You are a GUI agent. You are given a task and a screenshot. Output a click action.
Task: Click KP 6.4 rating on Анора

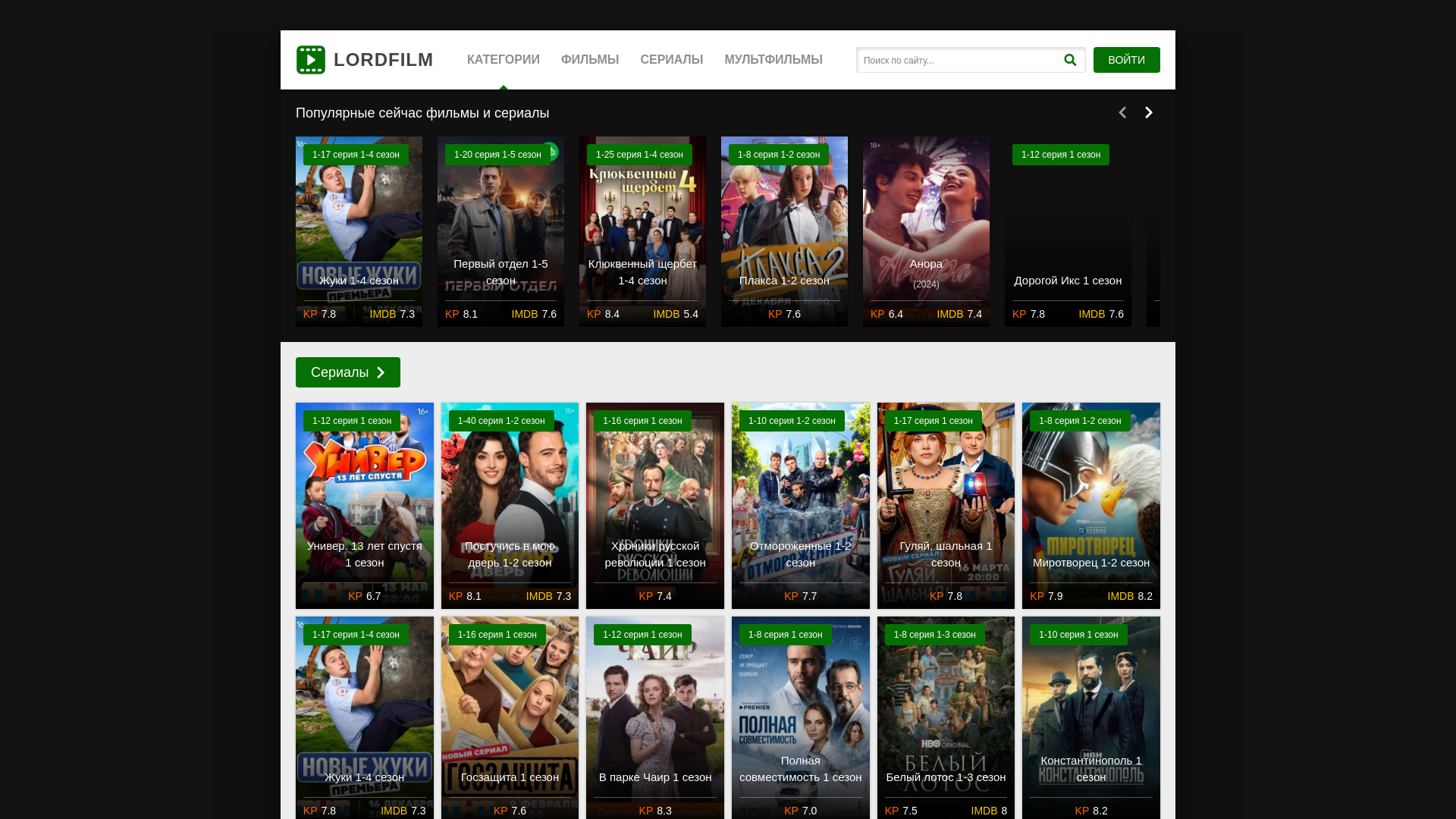tap(886, 314)
